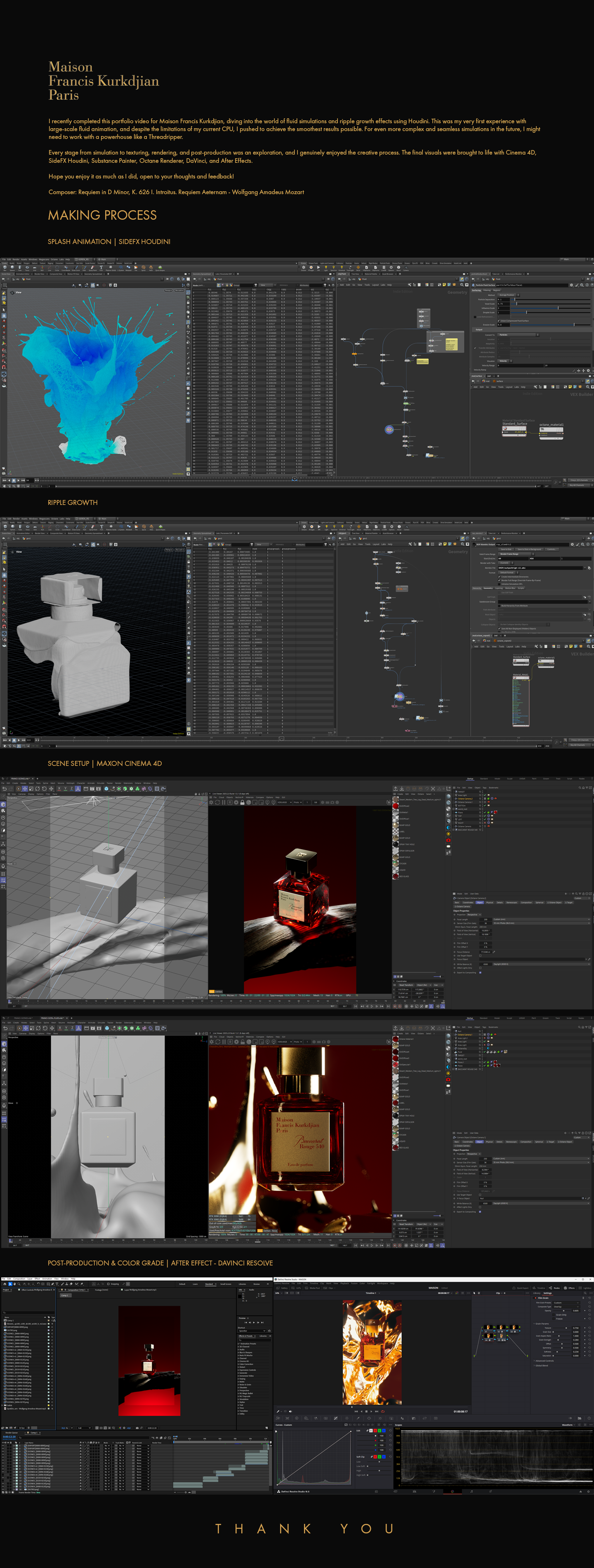
Task: Toggle the red R channel in DaVinci Curves
Action: 375,1431
